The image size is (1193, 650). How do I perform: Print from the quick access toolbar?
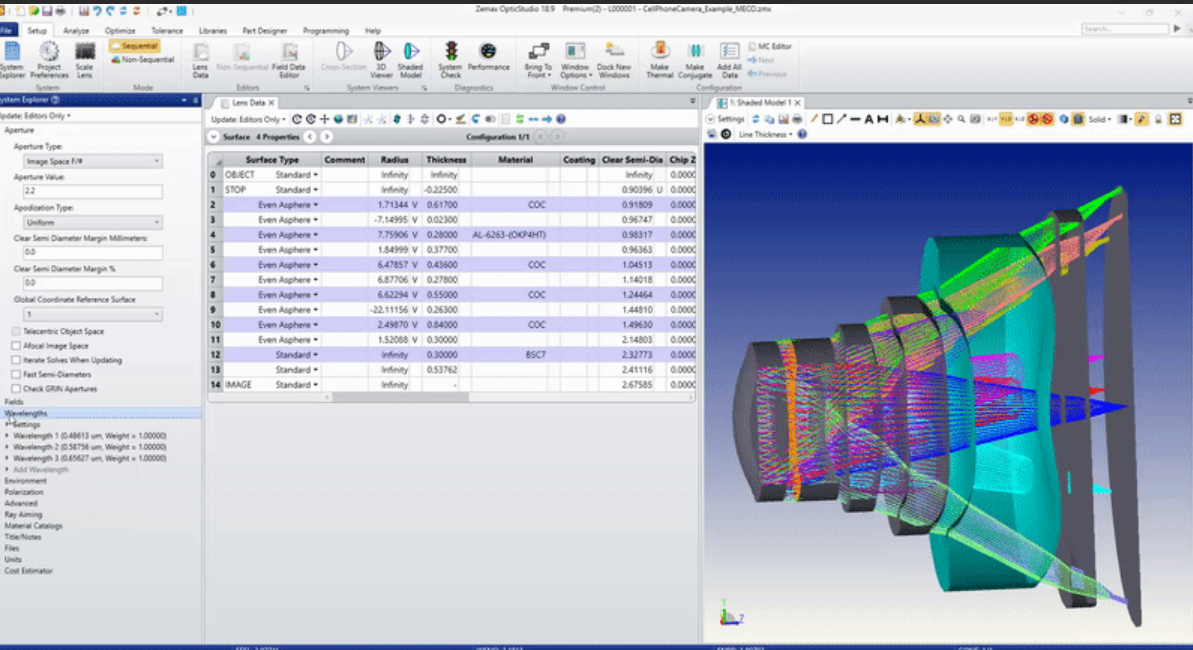pyautogui.click(x=61, y=11)
